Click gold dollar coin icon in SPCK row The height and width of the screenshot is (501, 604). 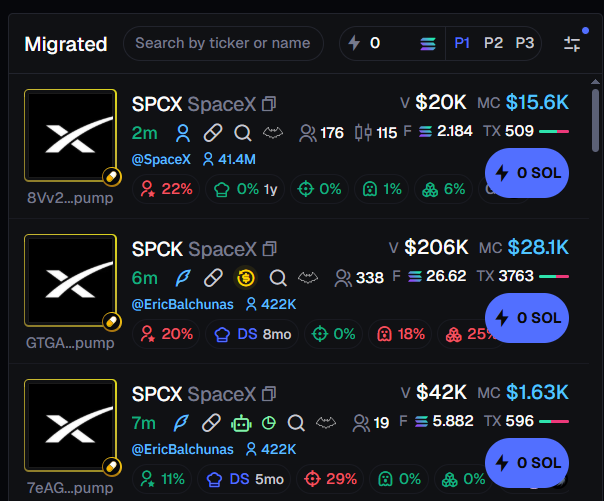245,278
